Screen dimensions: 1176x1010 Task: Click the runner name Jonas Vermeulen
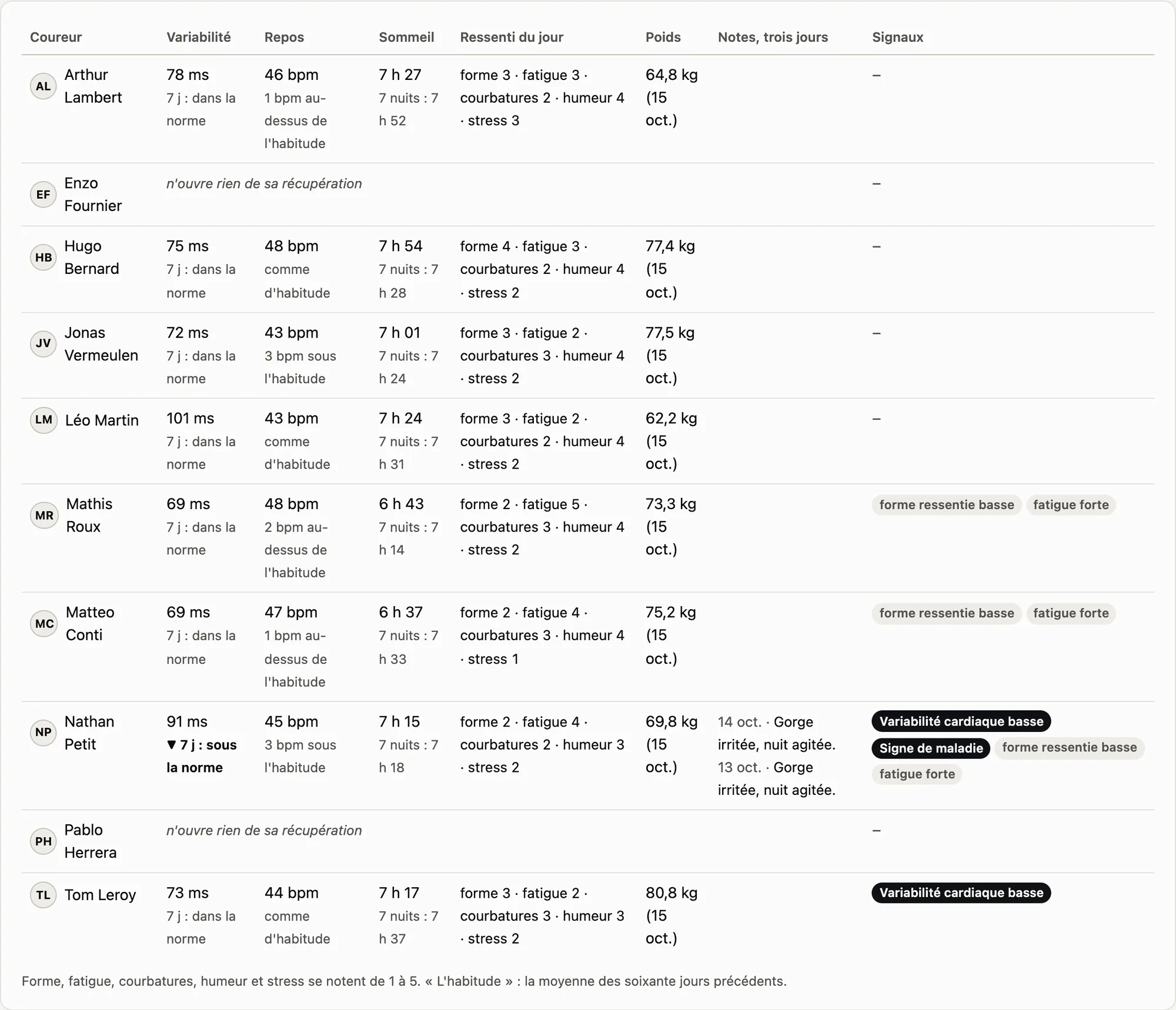click(x=101, y=344)
